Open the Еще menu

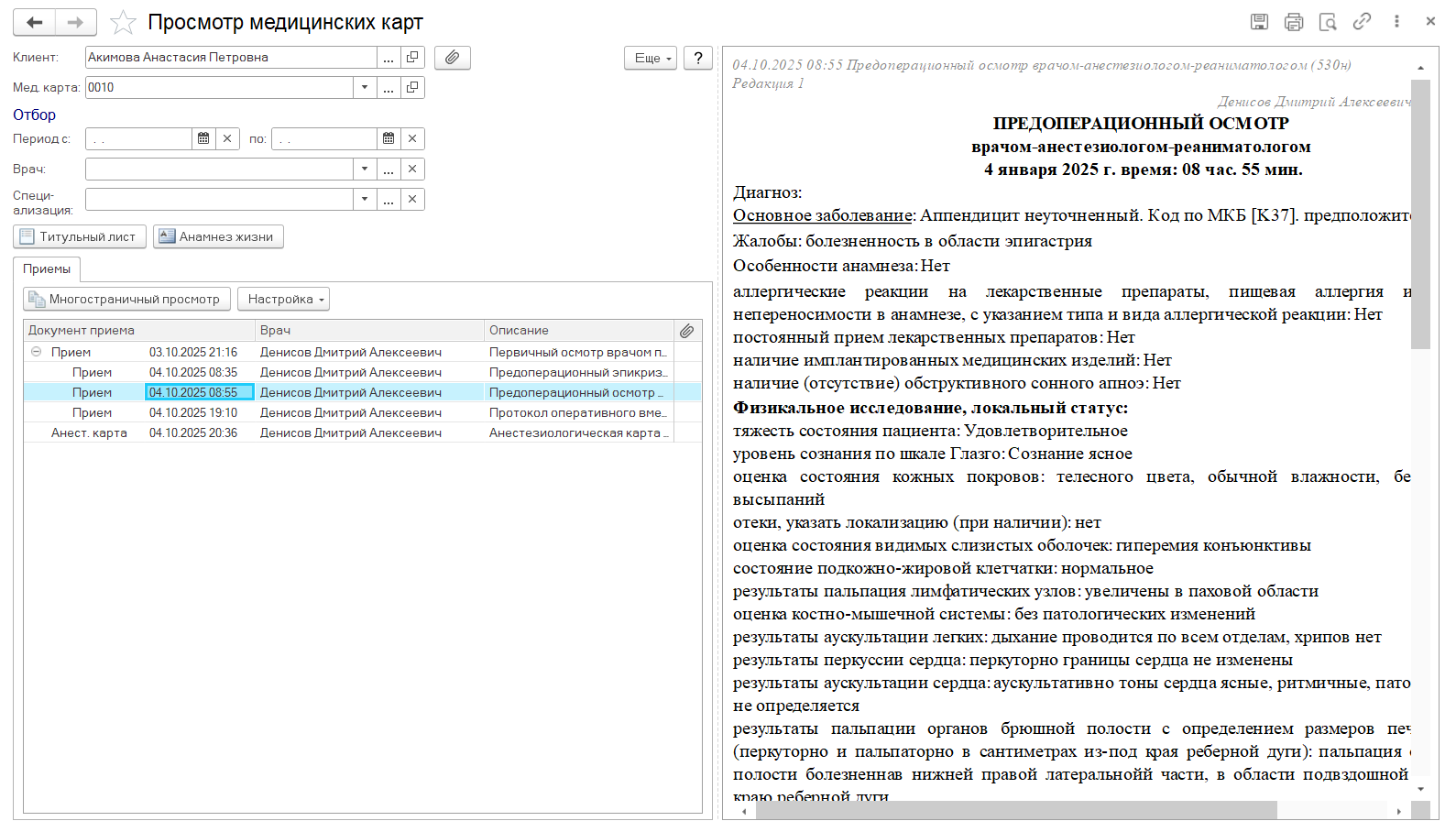pos(651,58)
